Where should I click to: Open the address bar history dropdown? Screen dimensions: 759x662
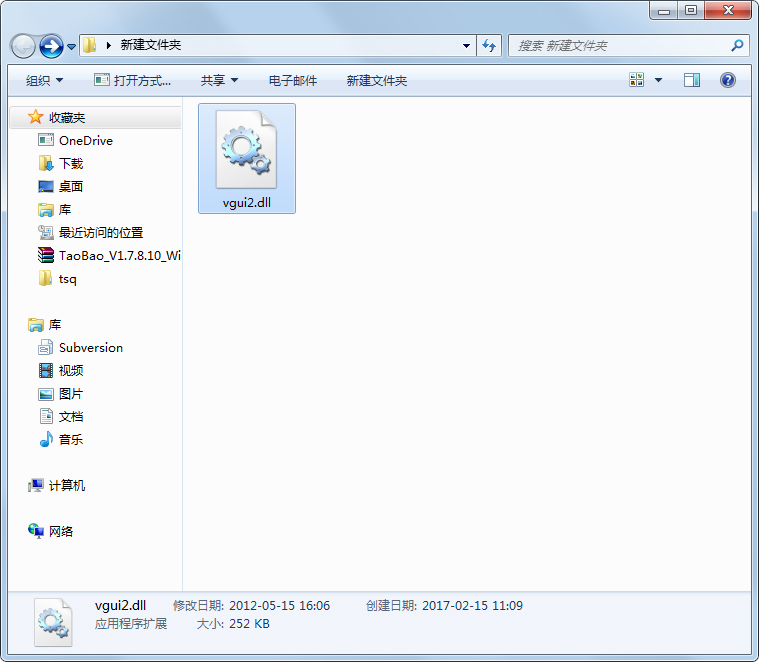pos(467,46)
